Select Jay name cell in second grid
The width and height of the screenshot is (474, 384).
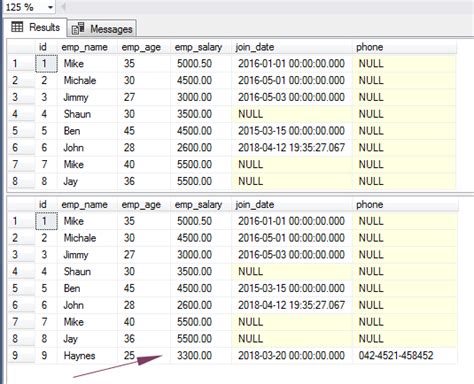[x=87, y=339]
